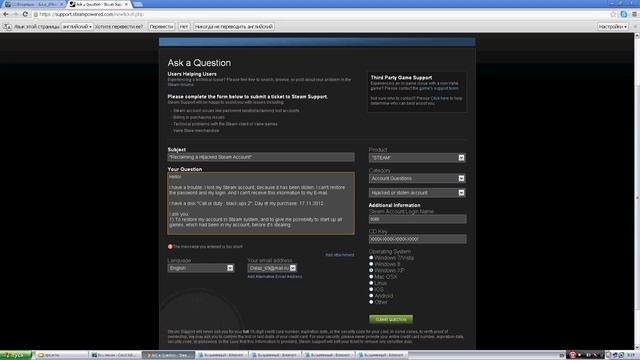Close the translation bar with the X
The image size is (640, 360).
click(635, 27)
